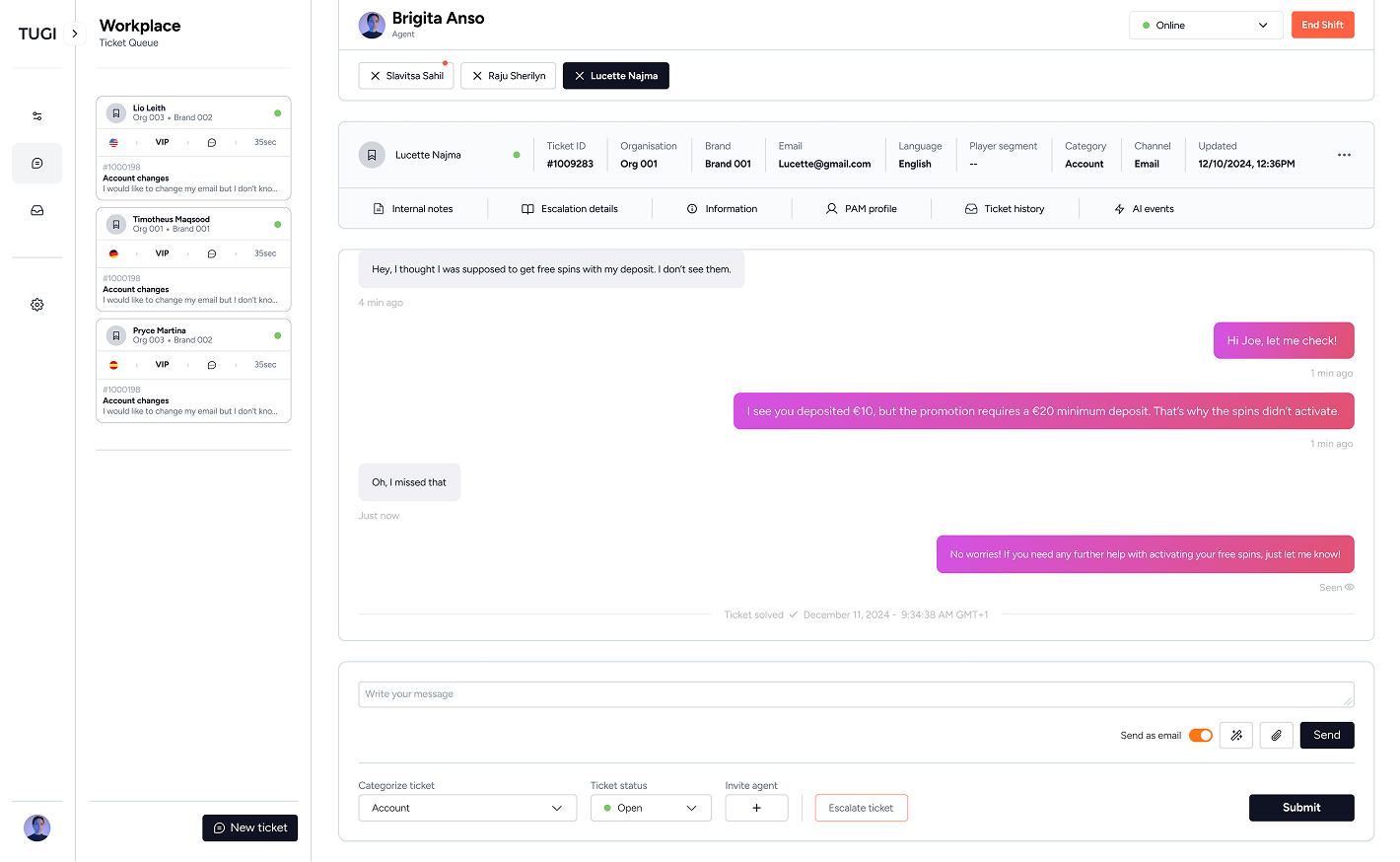This screenshot has width=1400, height=862.
Task: Toggle the Send as email switch
Action: click(1200, 736)
